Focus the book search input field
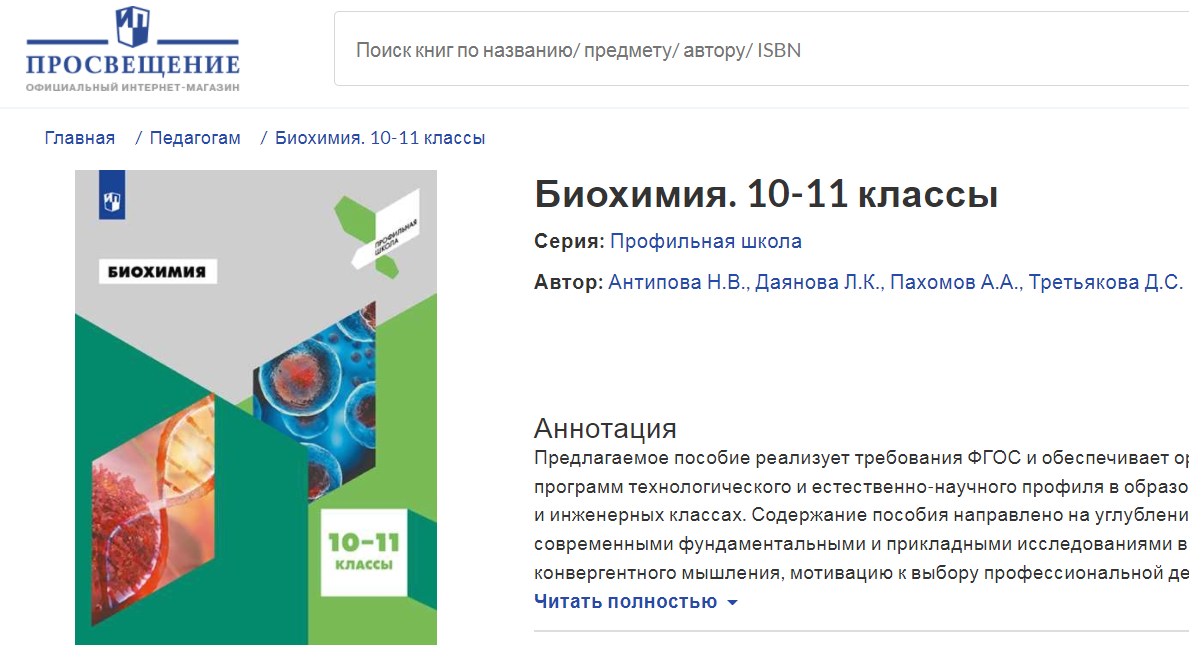Viewport: 1189px width, 645px height. pyautogui.click(x=760, y=50)
